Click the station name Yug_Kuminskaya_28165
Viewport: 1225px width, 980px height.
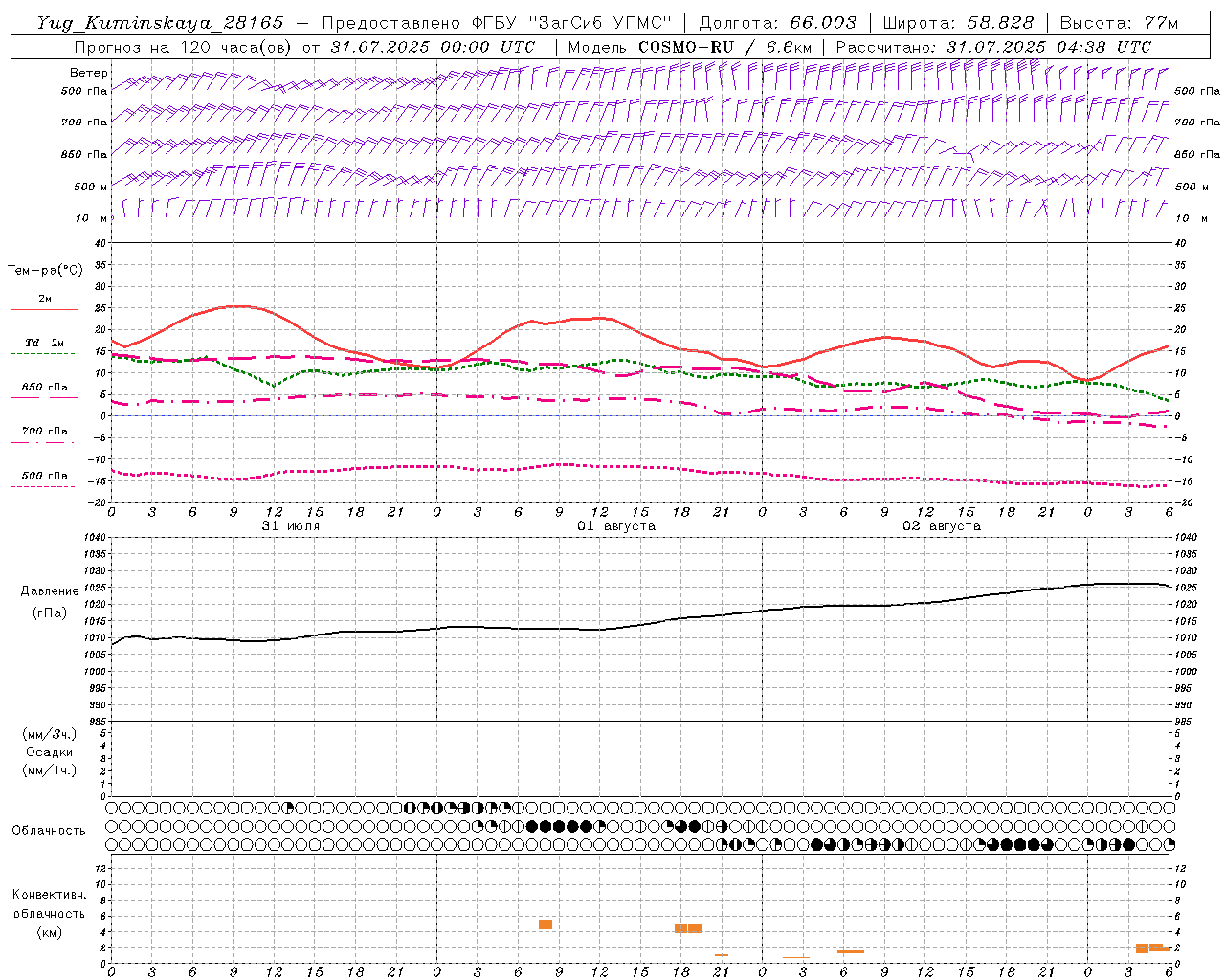[x=160, y=23]
